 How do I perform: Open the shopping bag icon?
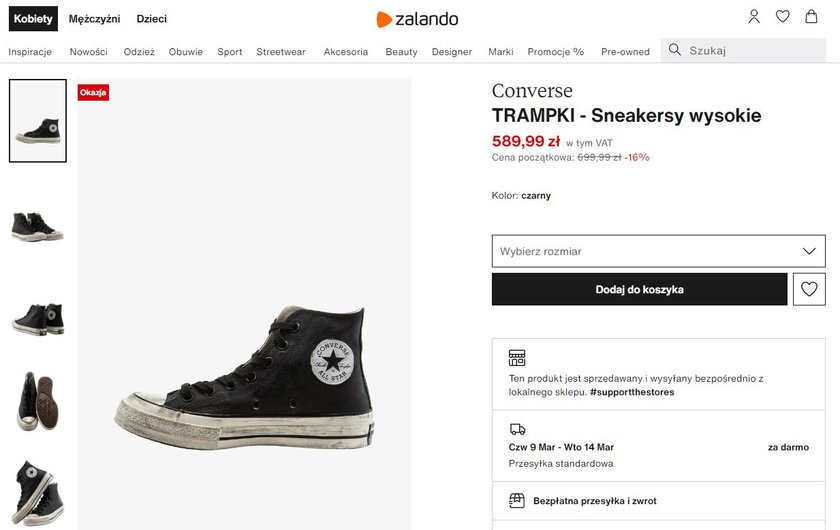point(812,17)
